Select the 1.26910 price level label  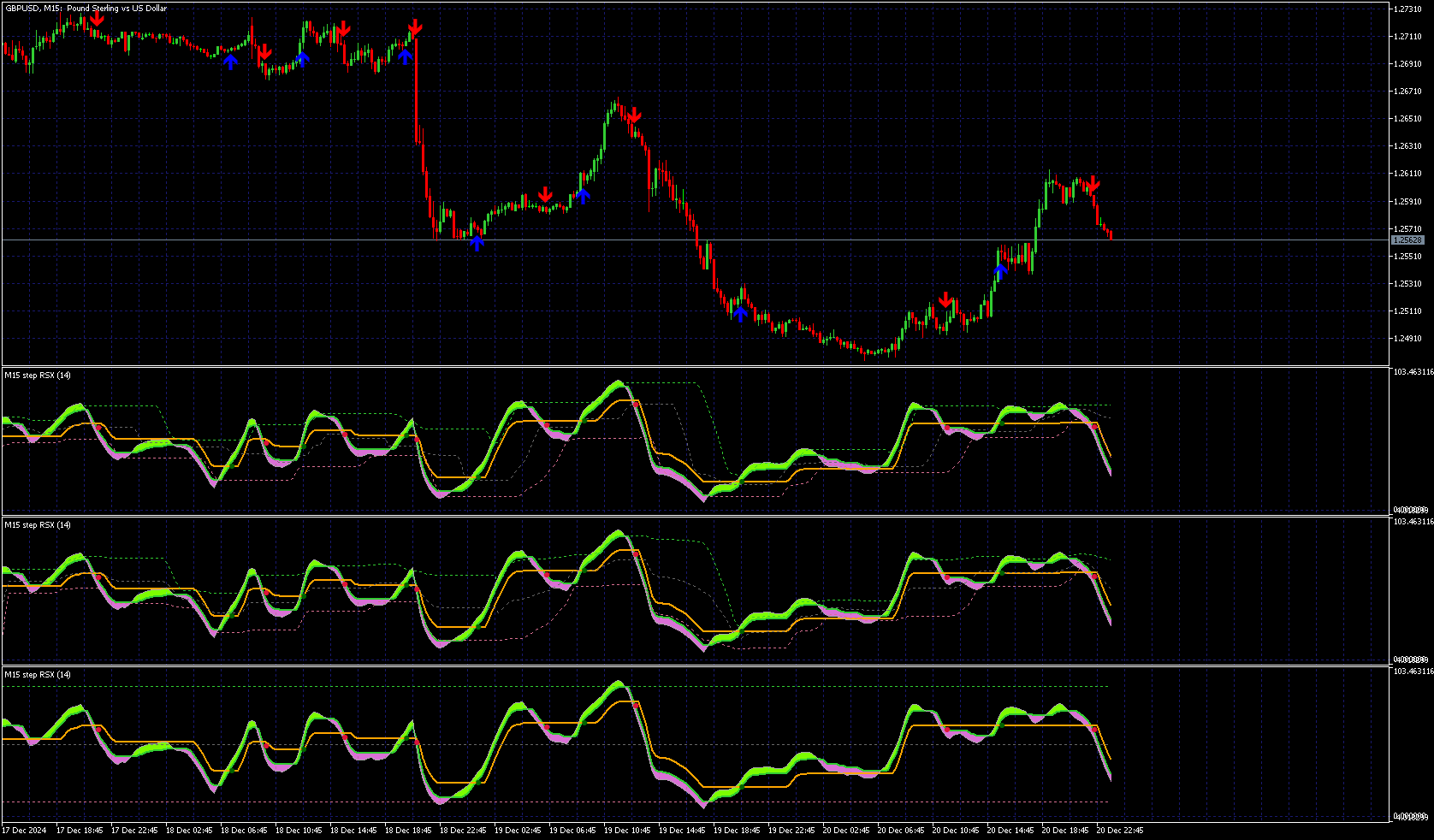click(x=1407, y=63)
